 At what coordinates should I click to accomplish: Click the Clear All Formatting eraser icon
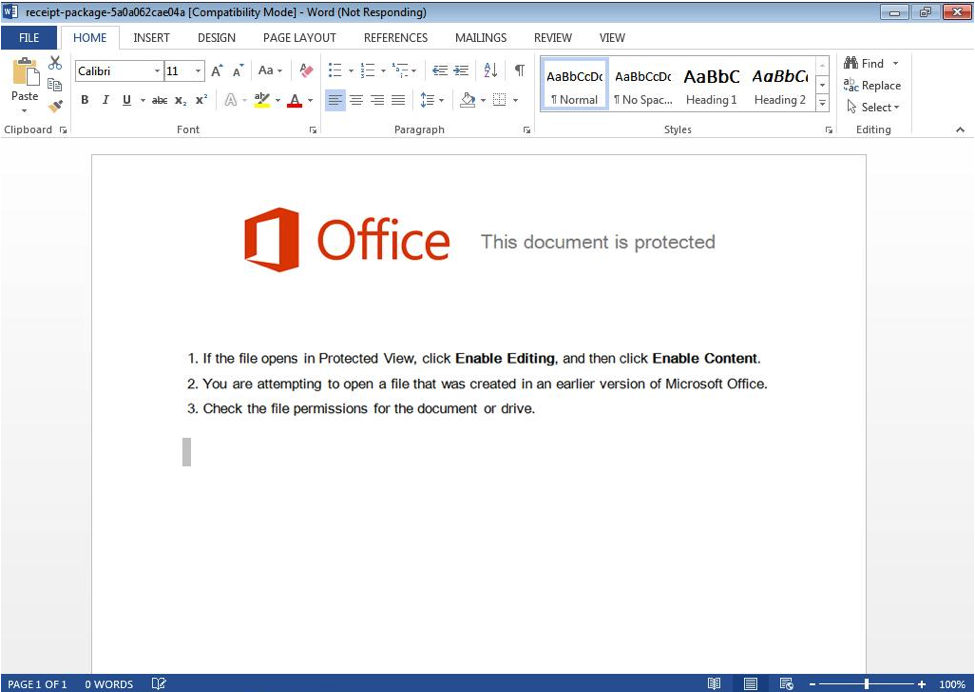click(306, 70)
